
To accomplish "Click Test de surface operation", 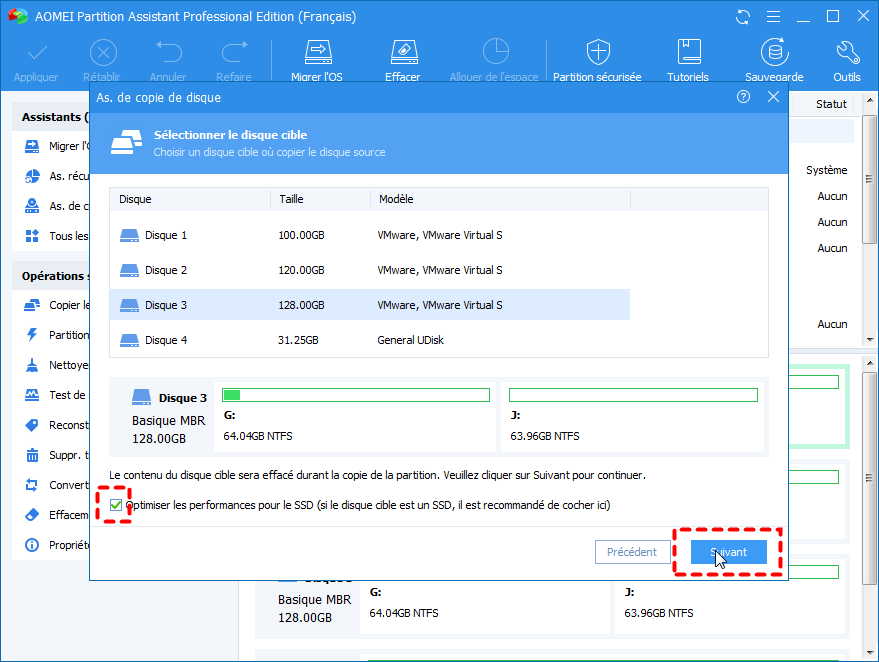I will (x=57, y=395).
